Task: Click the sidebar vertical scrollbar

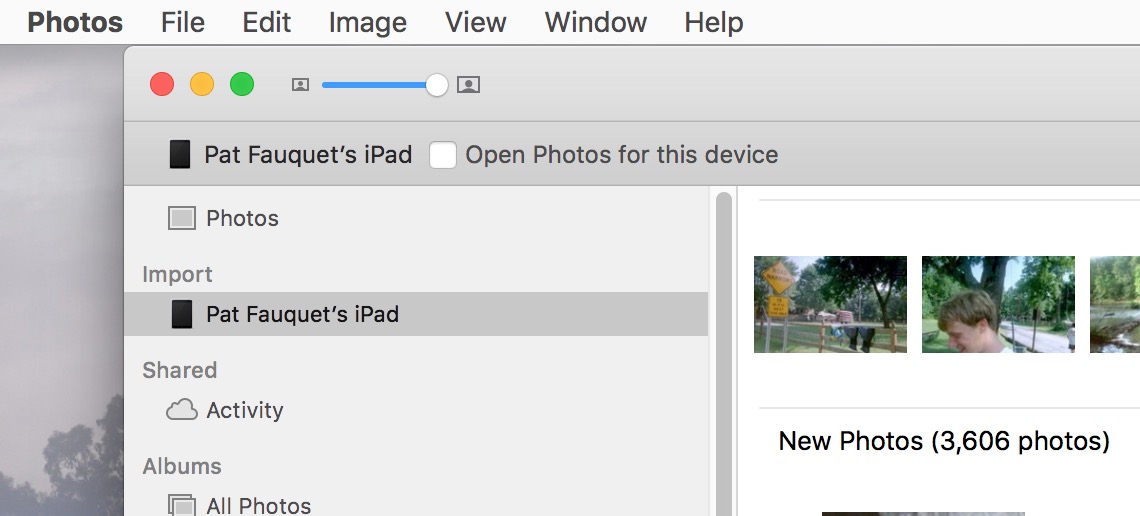Action: pyautogui.click(x=724, y=350)
